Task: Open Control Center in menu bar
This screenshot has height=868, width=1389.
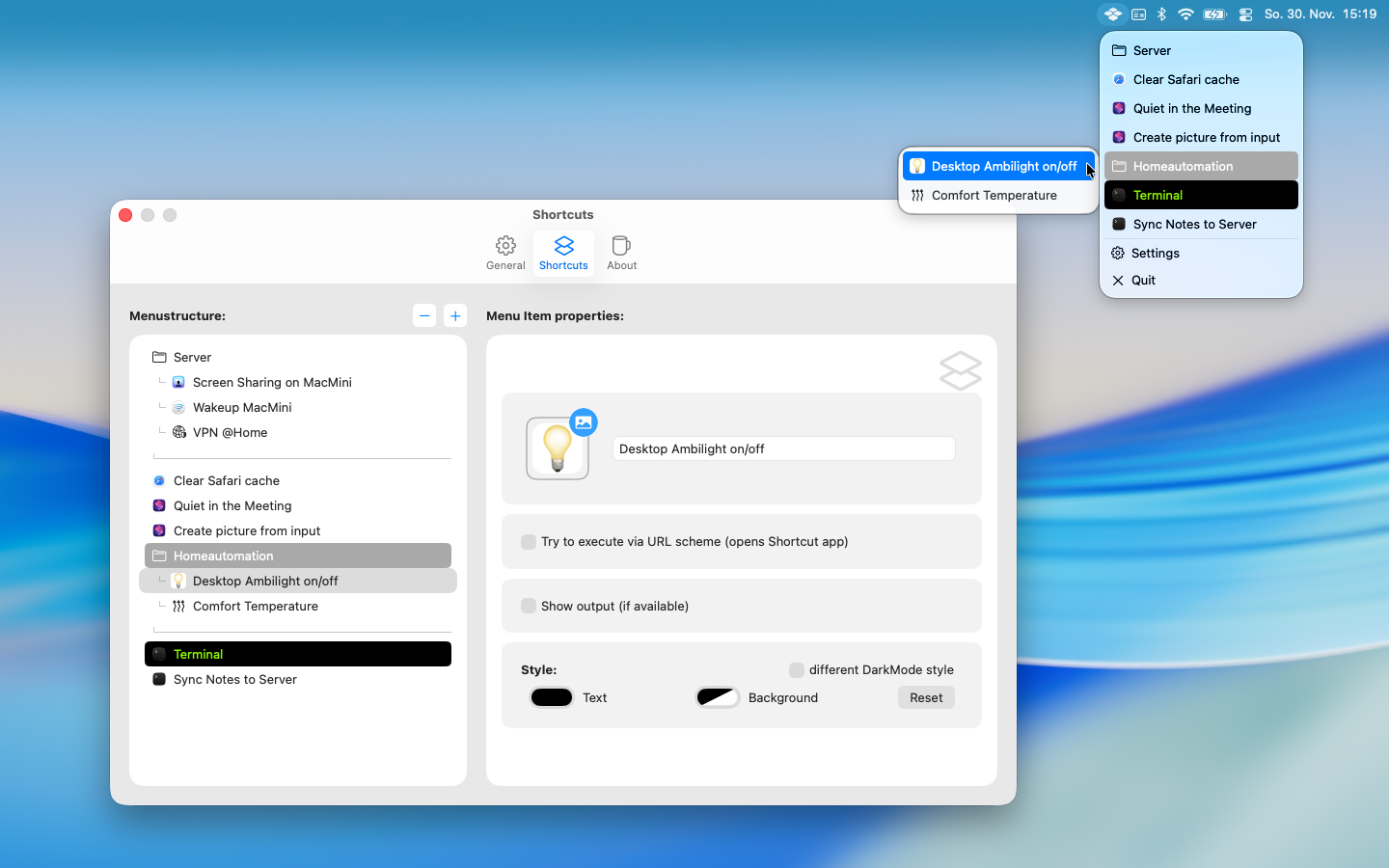Action: 1245,14
